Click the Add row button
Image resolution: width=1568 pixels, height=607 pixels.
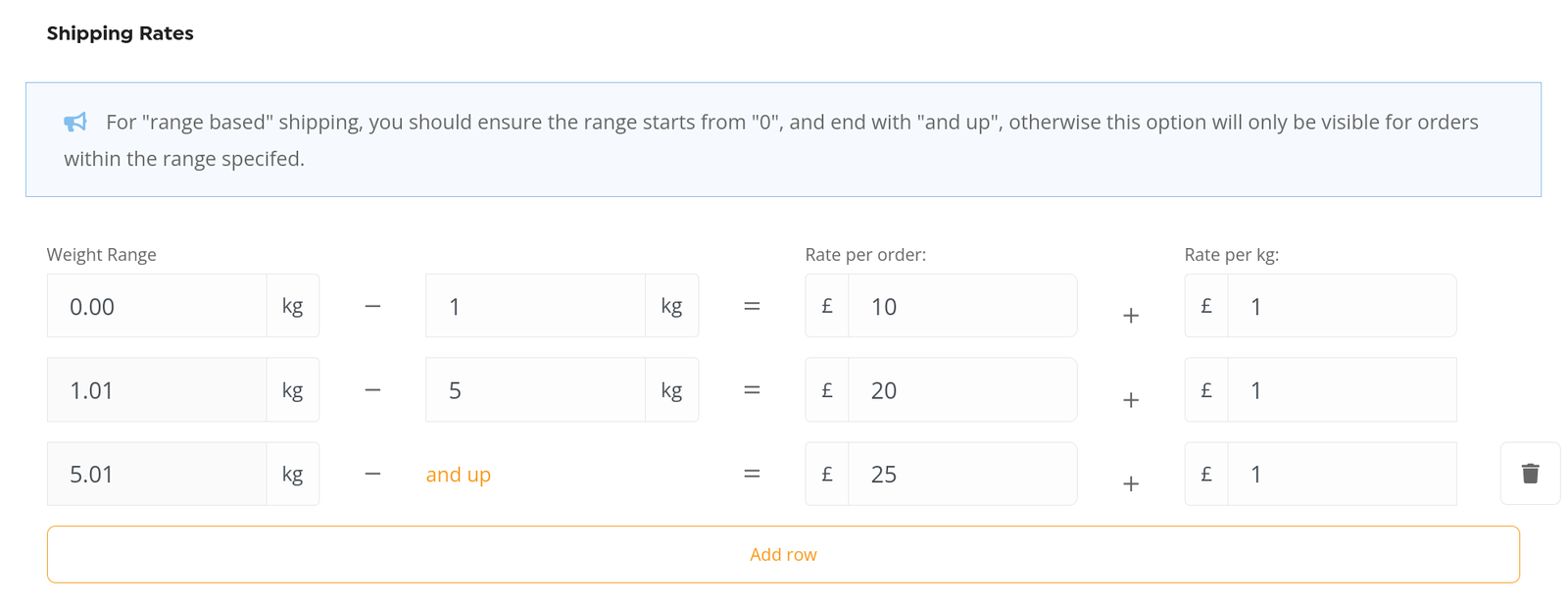(x=783, y=554)
